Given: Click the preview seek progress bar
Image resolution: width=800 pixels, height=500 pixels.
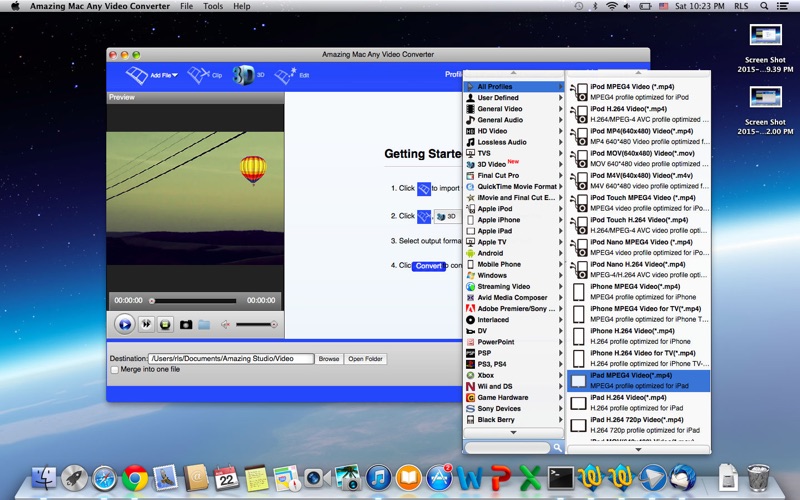Looking at the screenshot, I should coord(193,301).
